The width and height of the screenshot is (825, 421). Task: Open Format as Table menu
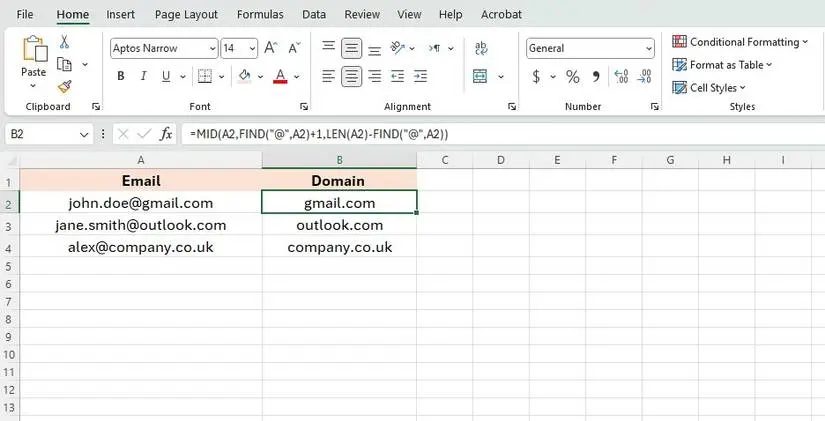[x=722, y=65]
